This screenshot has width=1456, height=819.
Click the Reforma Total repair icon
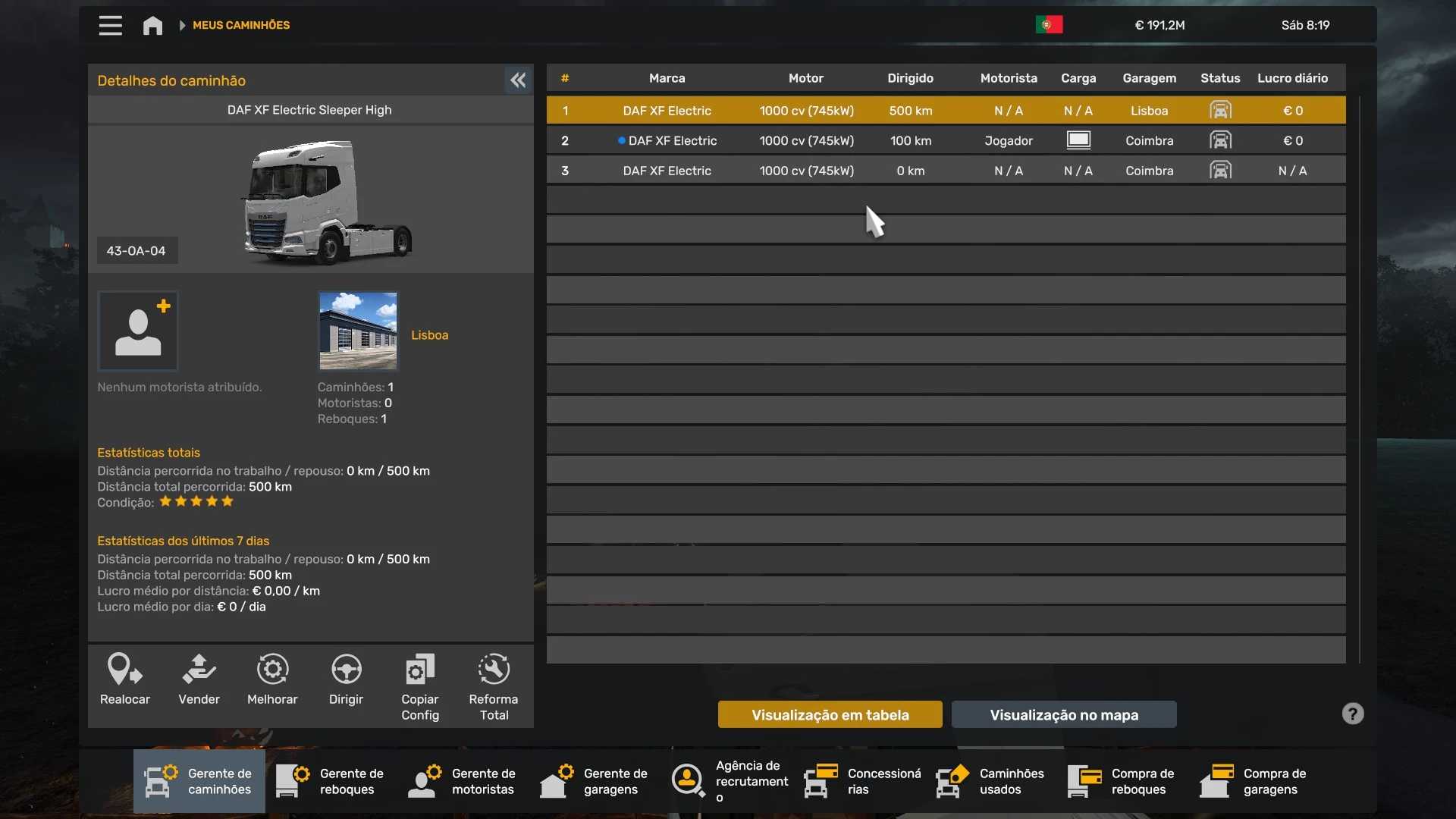[x=494, y=670]
